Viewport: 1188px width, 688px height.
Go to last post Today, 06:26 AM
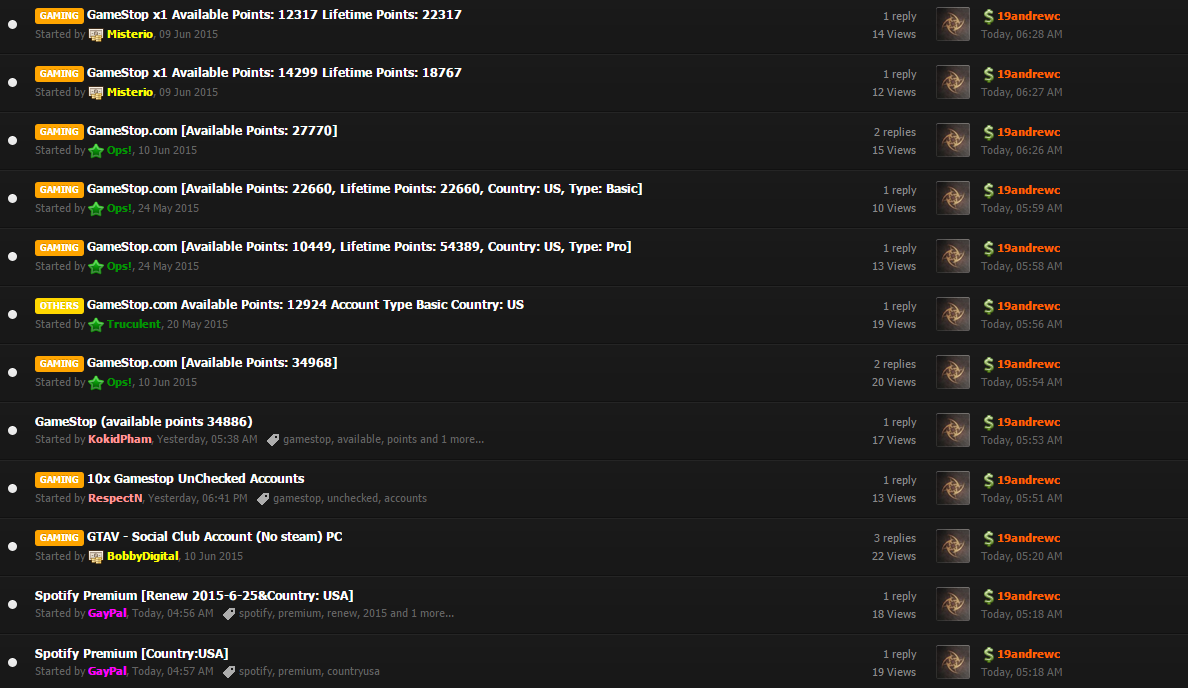point(1021,150)
